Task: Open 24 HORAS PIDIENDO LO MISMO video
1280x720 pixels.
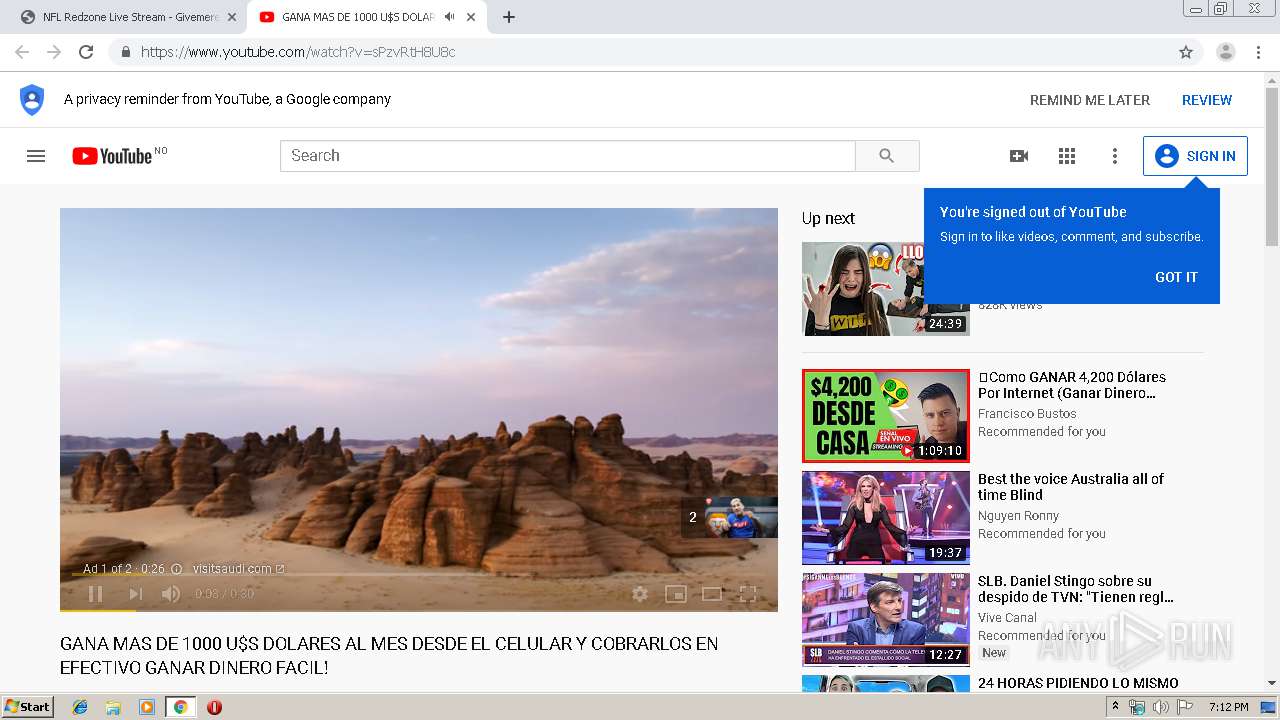Action: coord(1078,683)
